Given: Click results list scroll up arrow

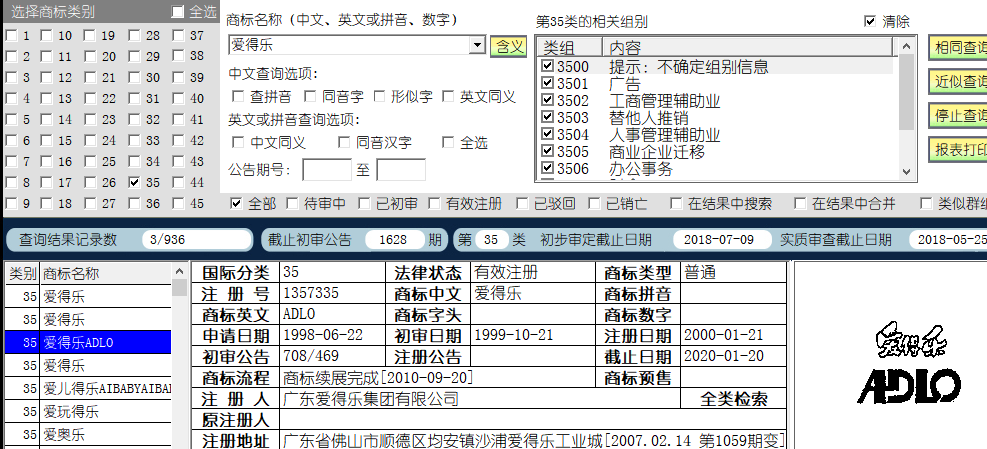Looking at the screenshot, I should [x=179, y=271].
